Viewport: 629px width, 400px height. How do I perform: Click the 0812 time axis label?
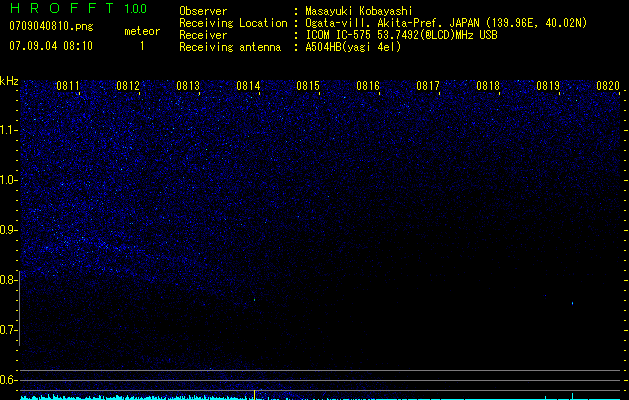tap(128, 86)
